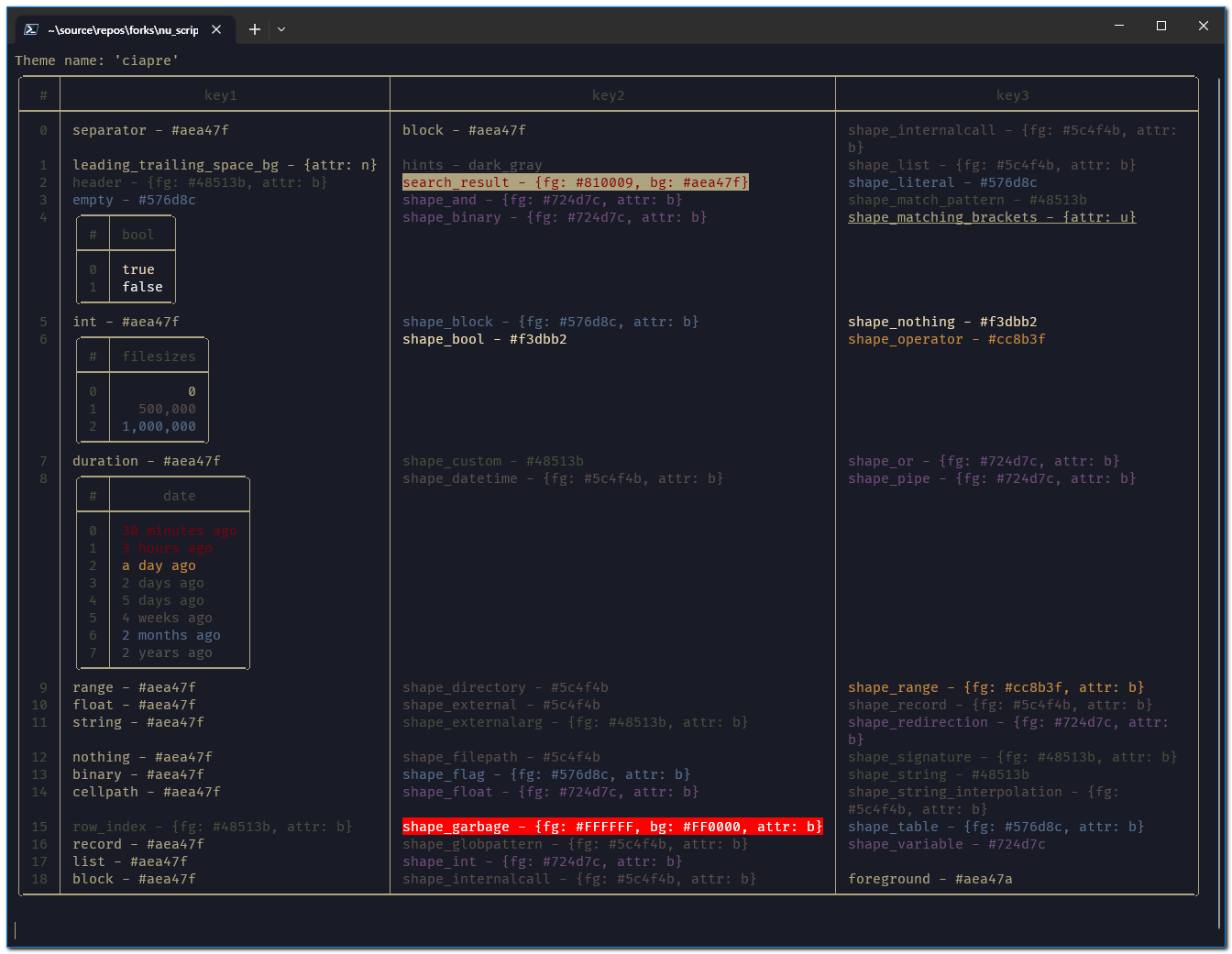Click the "Theme name: 'ciapre'" text
1232x954 pixels.
pyautogui.click(x=96, y=60)
